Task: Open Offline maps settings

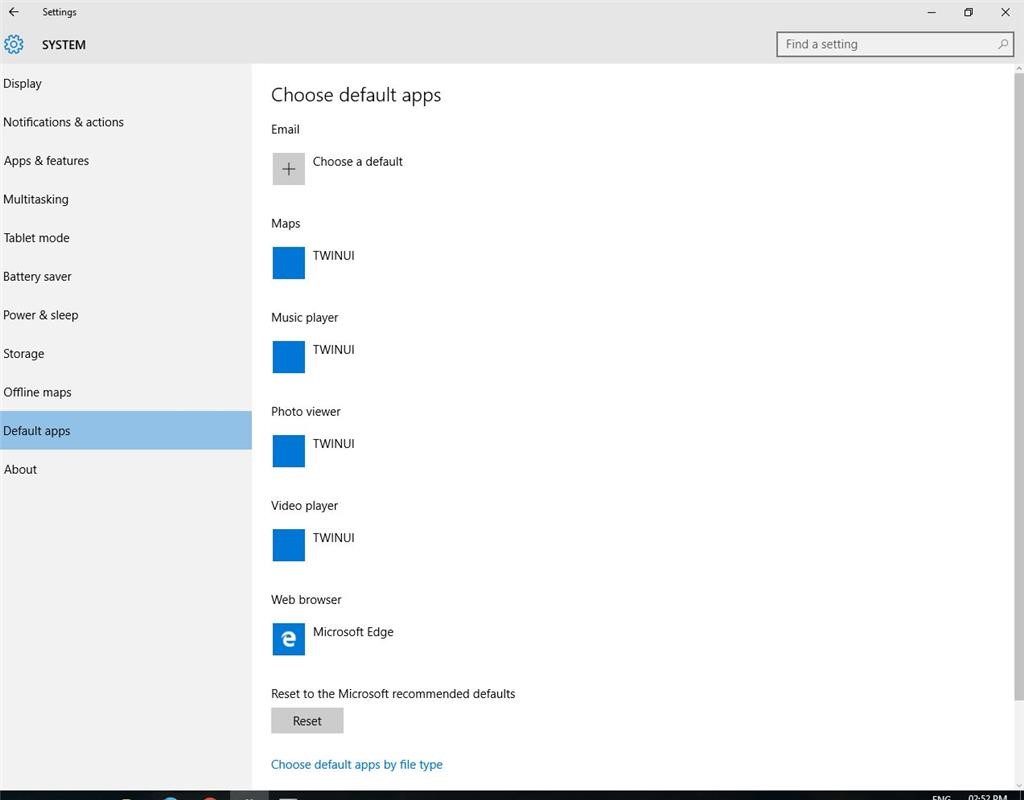Action: point(125,392)
